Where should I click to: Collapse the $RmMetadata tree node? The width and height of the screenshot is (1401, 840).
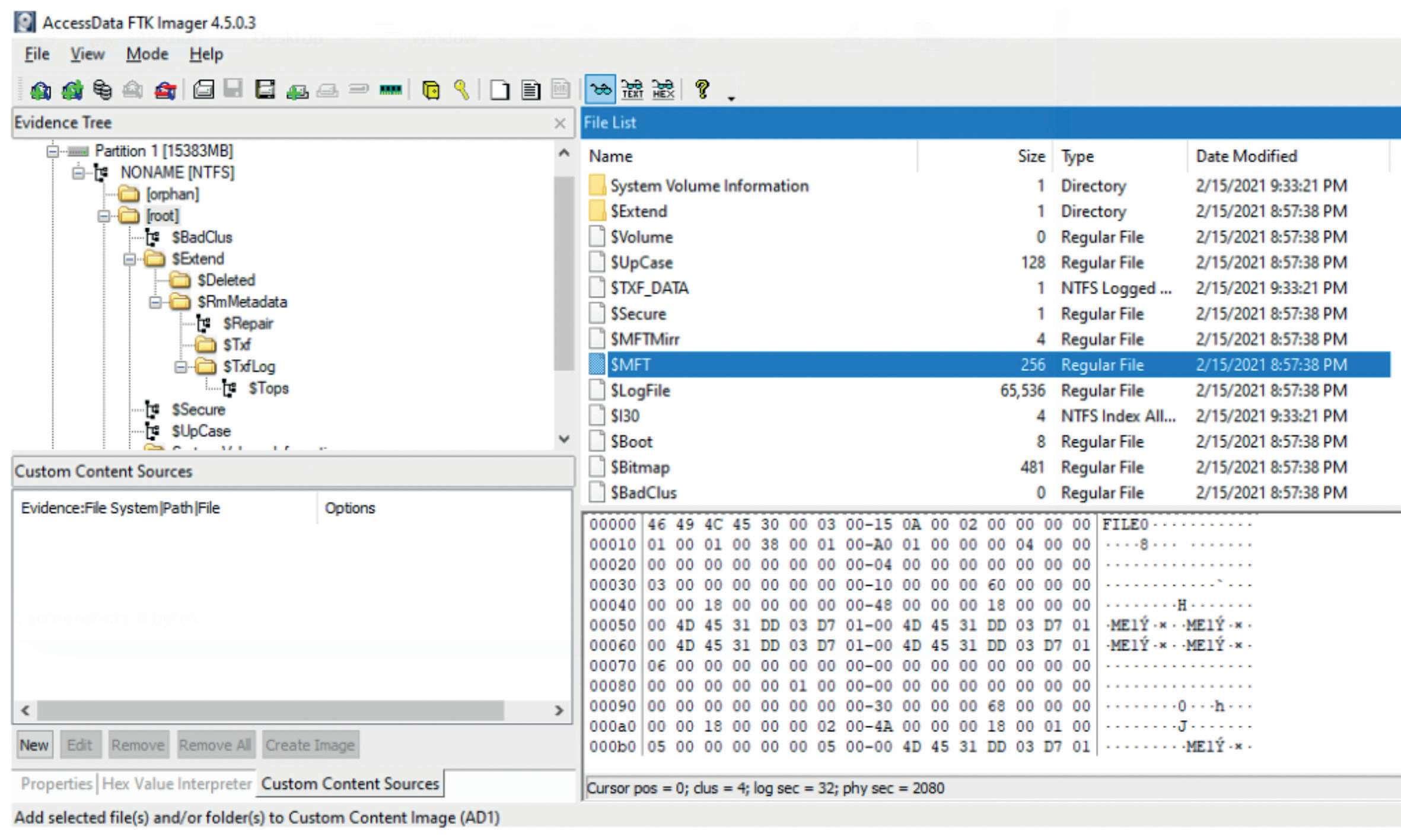pos(155,302)
